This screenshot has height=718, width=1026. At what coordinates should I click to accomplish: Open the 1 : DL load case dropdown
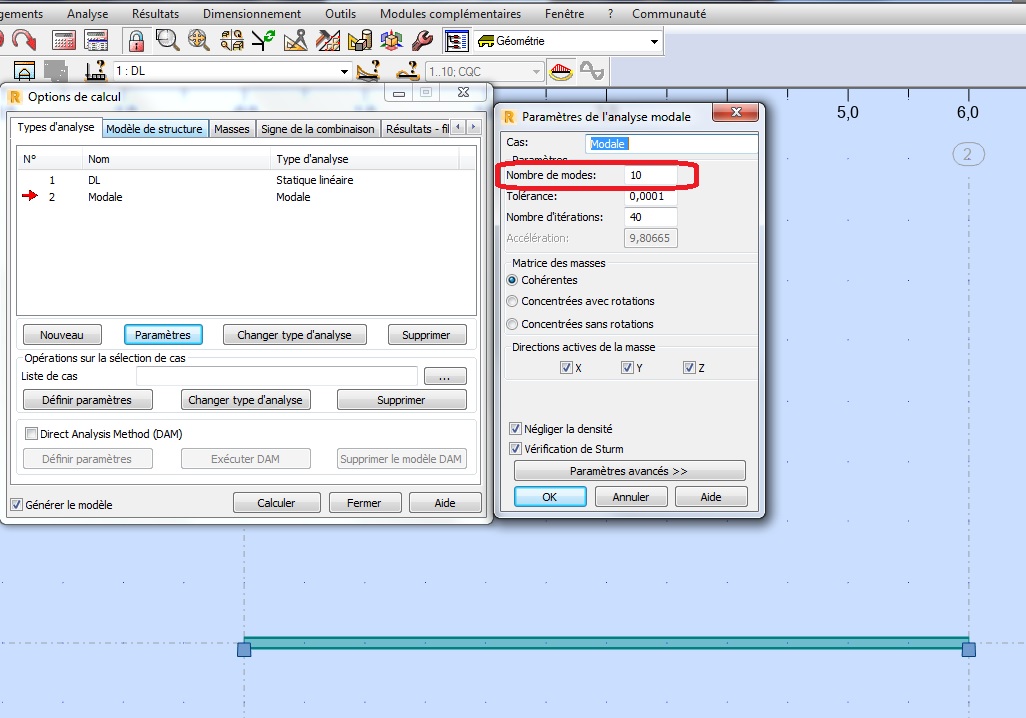[345, 71]
